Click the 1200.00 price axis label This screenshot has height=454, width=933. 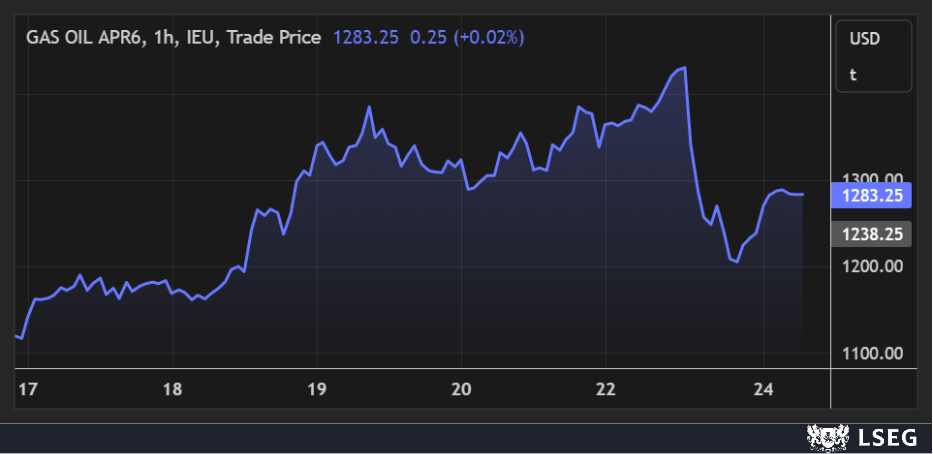(x=874, y=266)
